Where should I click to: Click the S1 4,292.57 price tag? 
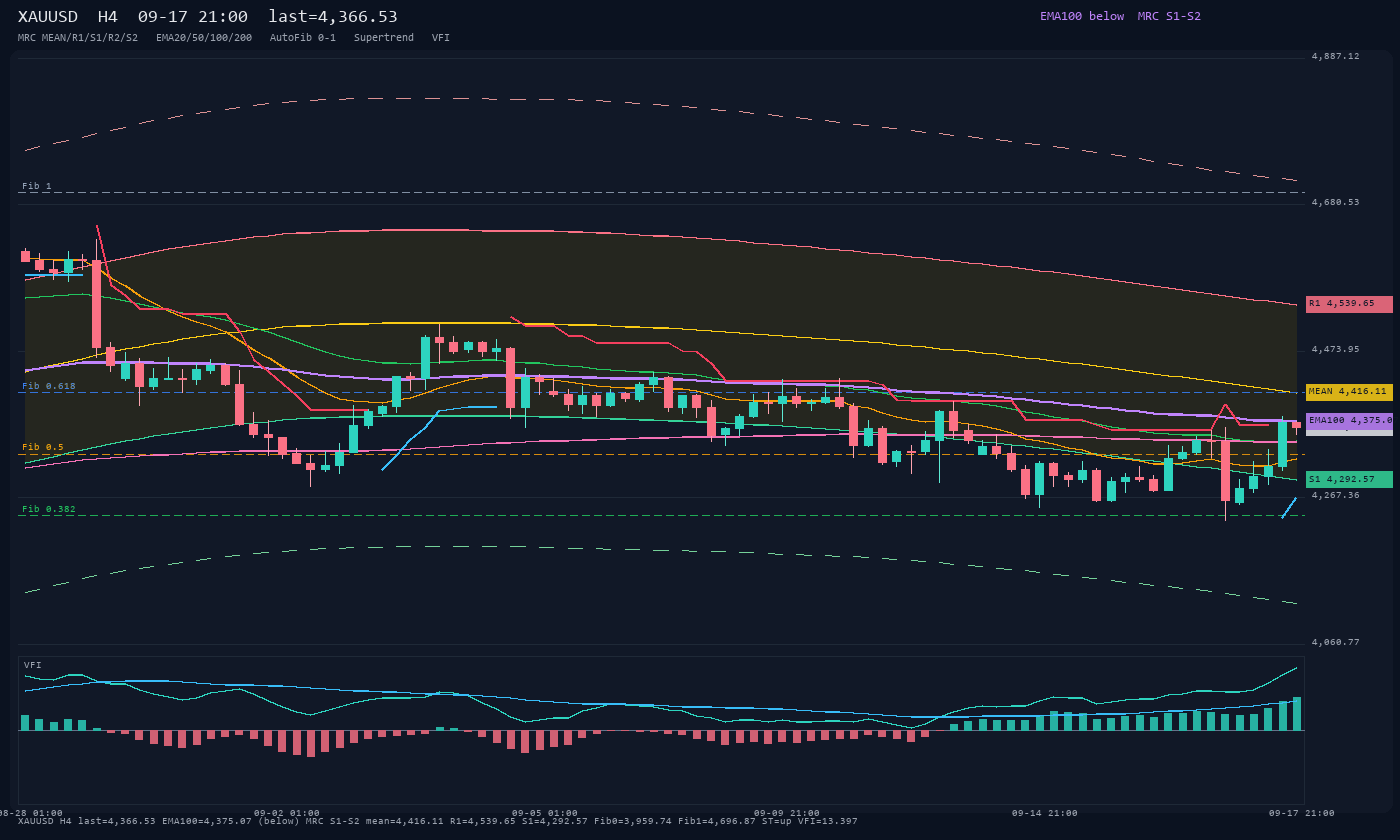1349,480
